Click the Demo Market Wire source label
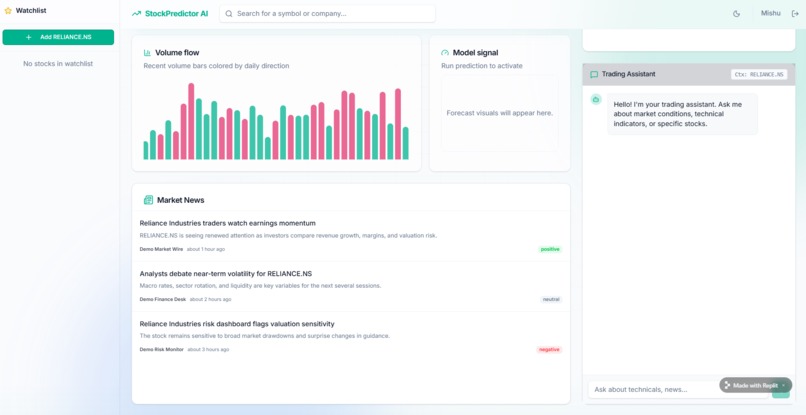 [161, 249]
